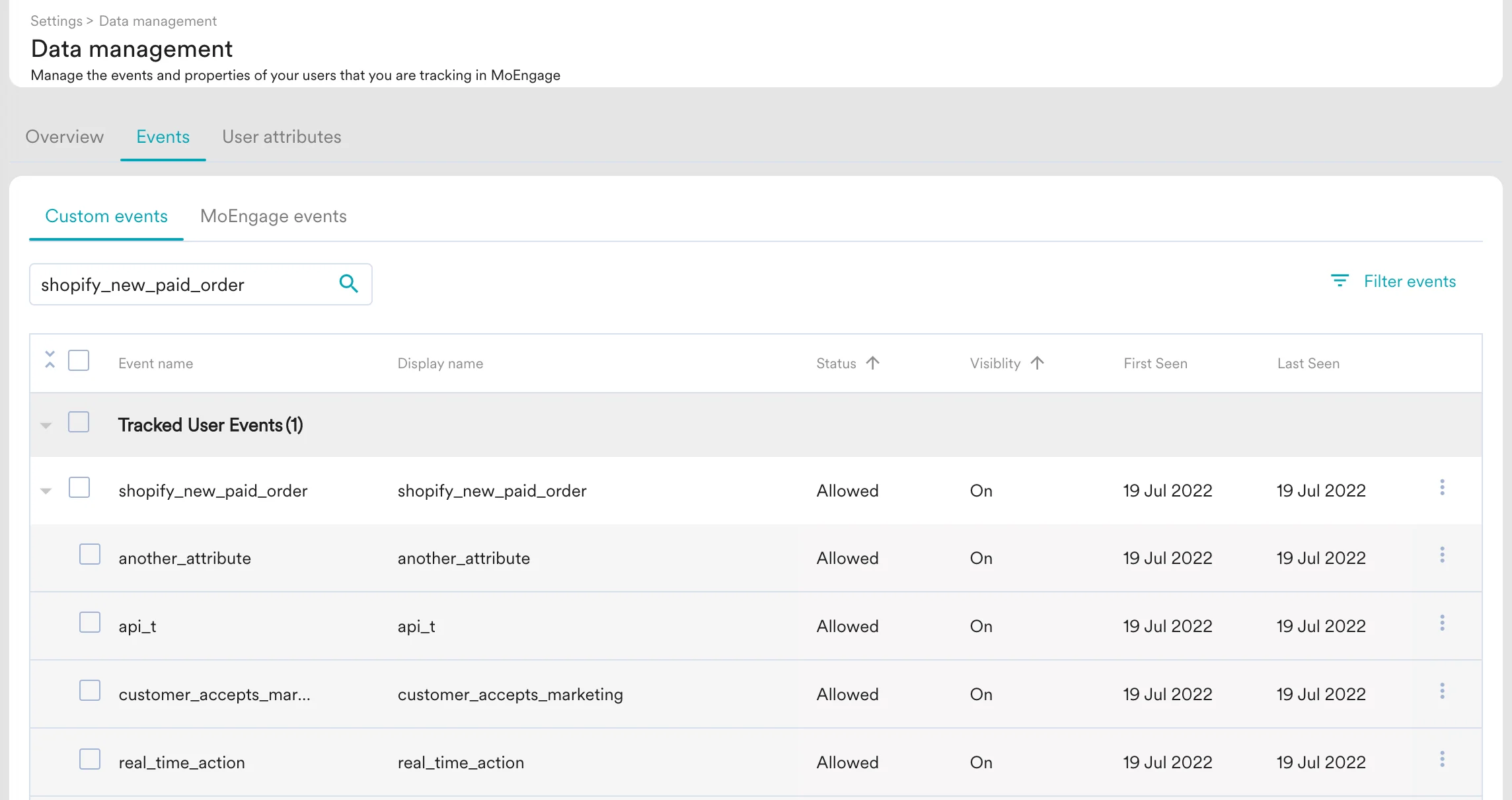The width and height of the screenshot is (1512, 800).
Task: Click truncated customer_accepts_mar... event name
Action: point(215,694)
